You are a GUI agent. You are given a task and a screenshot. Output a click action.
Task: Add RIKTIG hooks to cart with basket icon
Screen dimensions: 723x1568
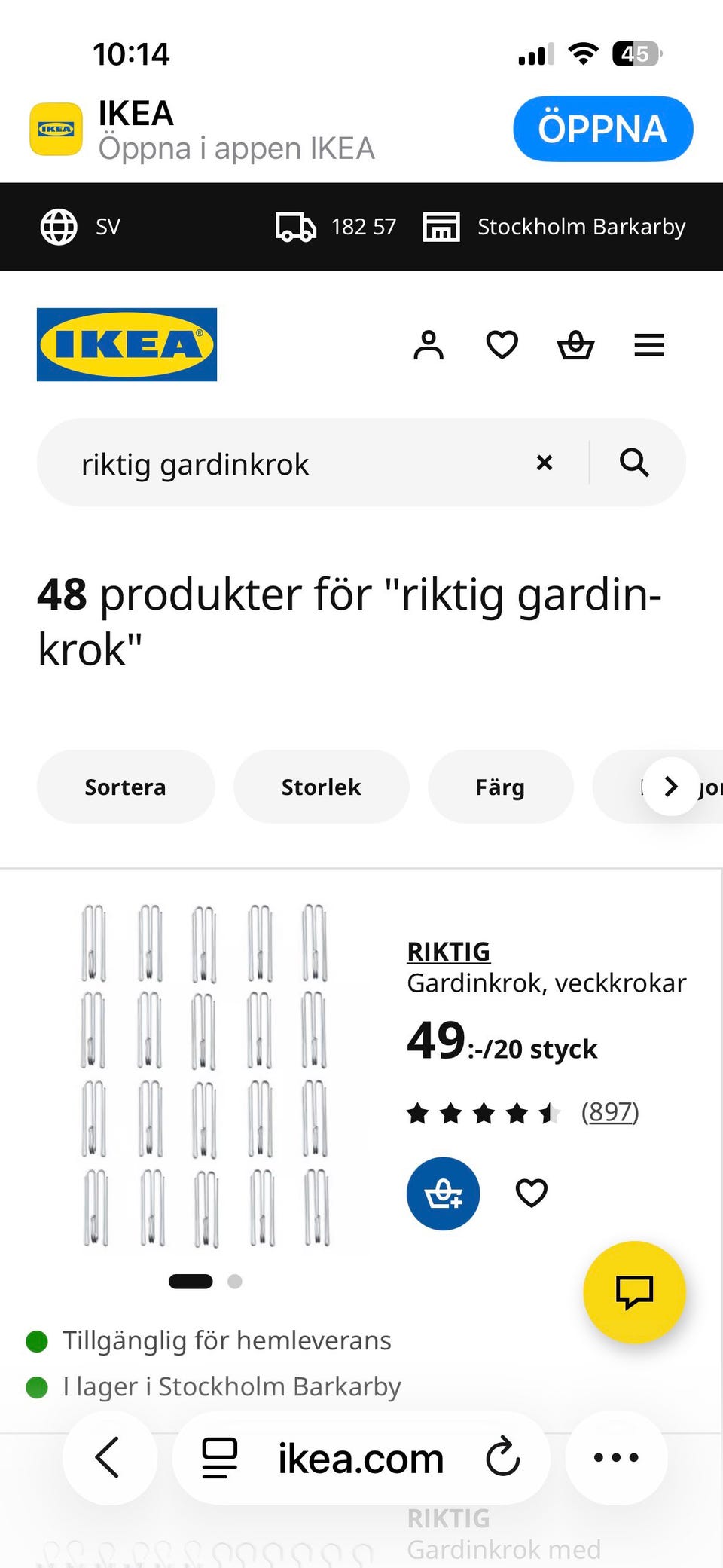443,1194
